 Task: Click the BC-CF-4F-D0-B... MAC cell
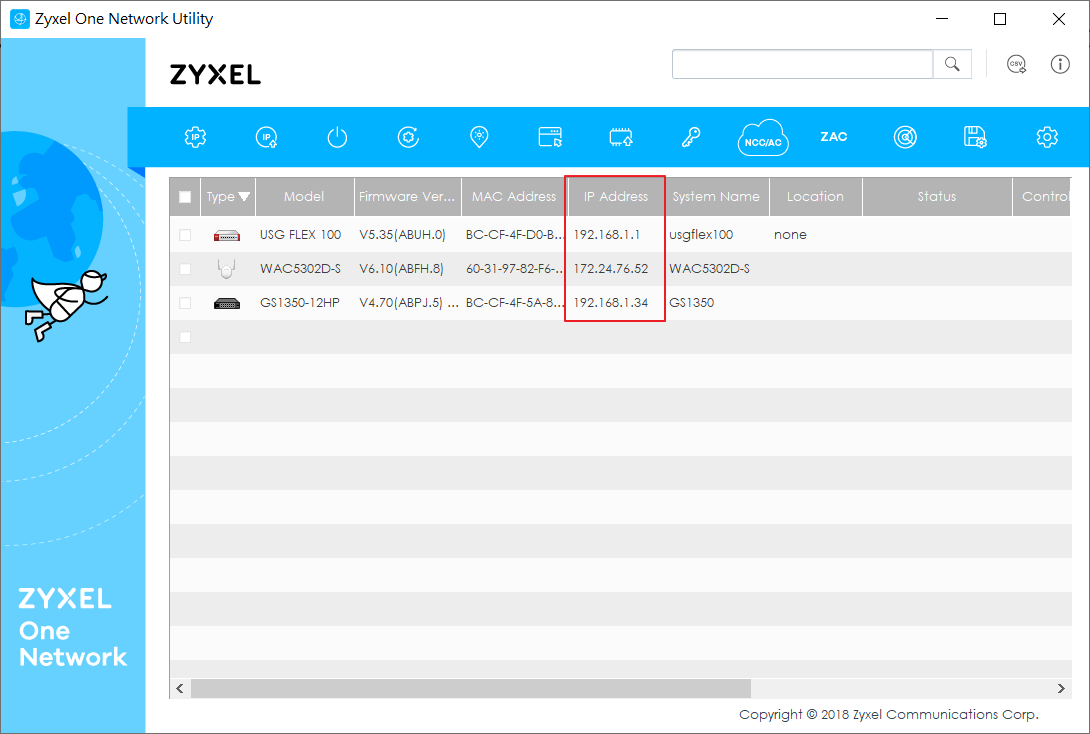coord(514,235)
